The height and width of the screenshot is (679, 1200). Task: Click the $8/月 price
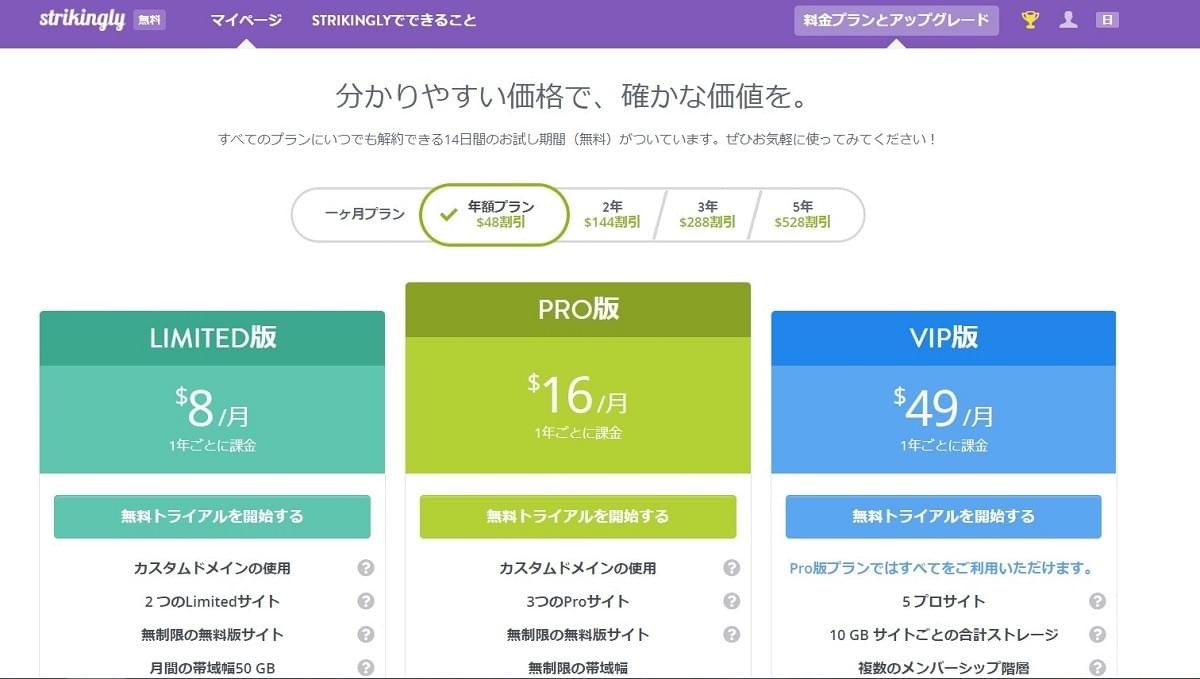(212, 407)
